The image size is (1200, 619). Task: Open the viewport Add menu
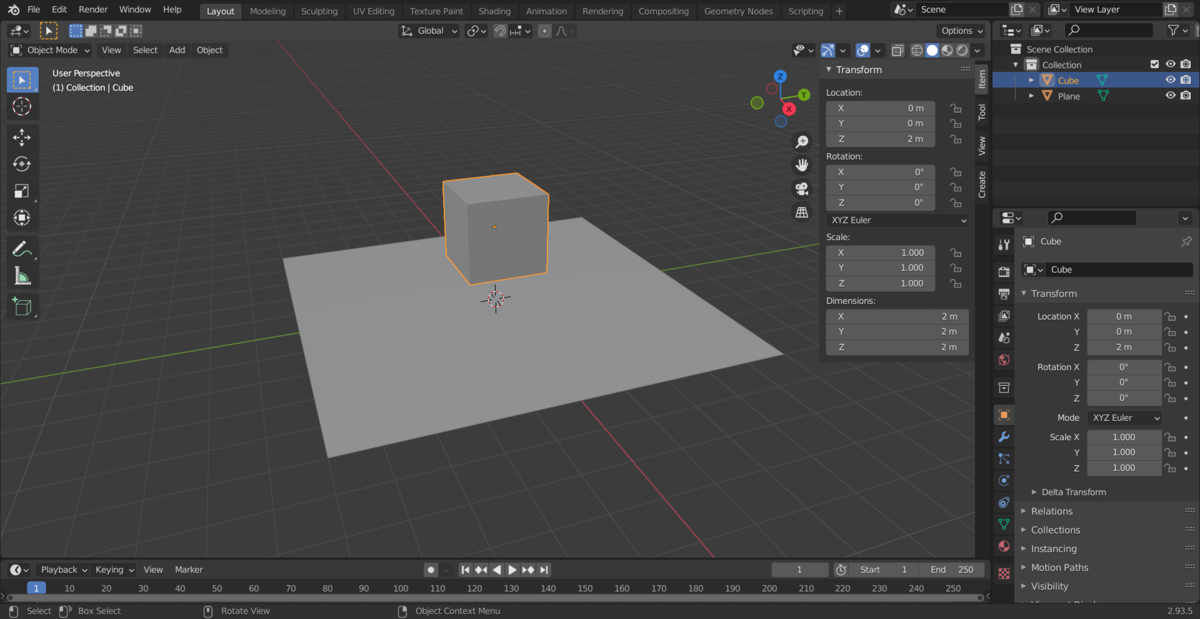(177, 50)
